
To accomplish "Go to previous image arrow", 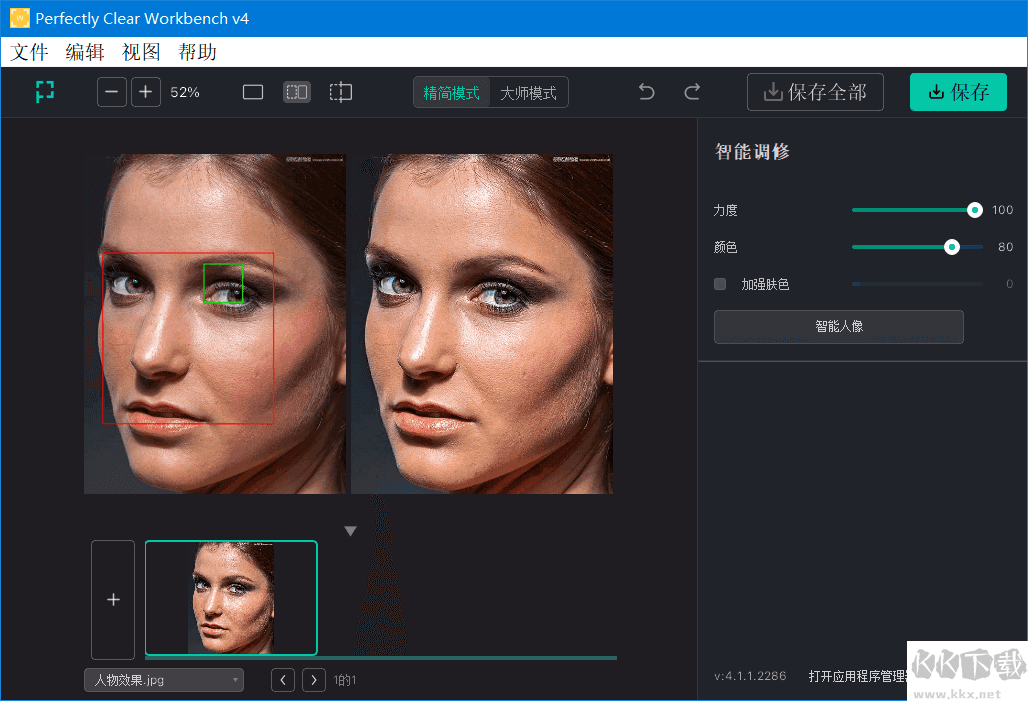I will (283, 680).
